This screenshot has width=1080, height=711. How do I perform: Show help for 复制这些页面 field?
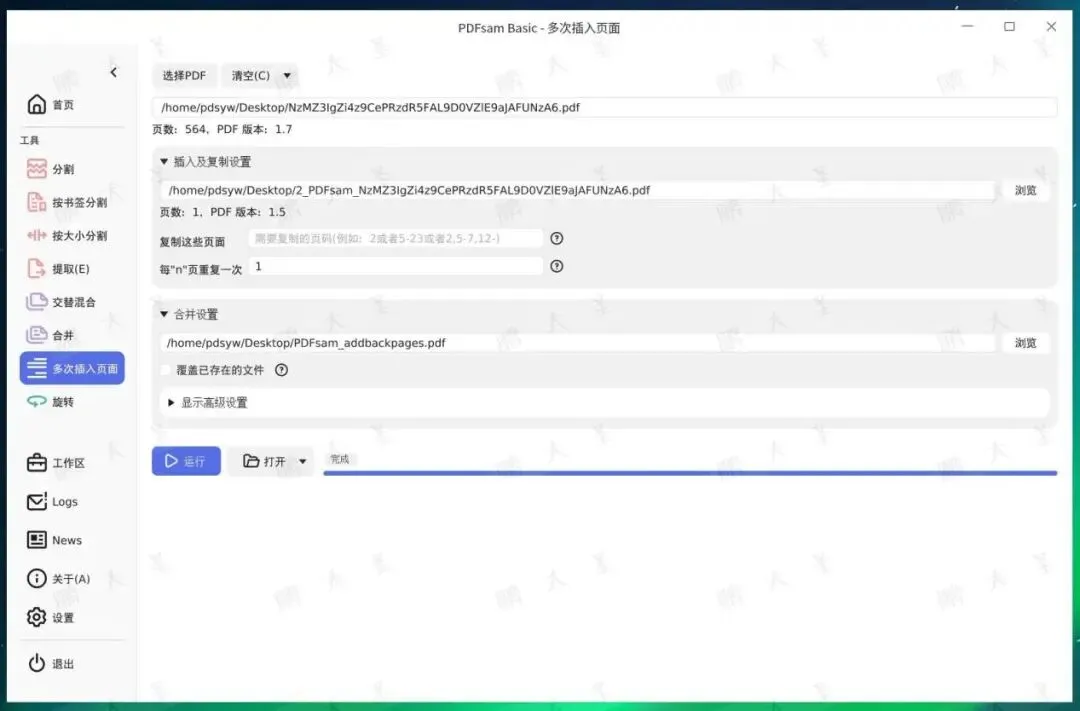[557, 238]
